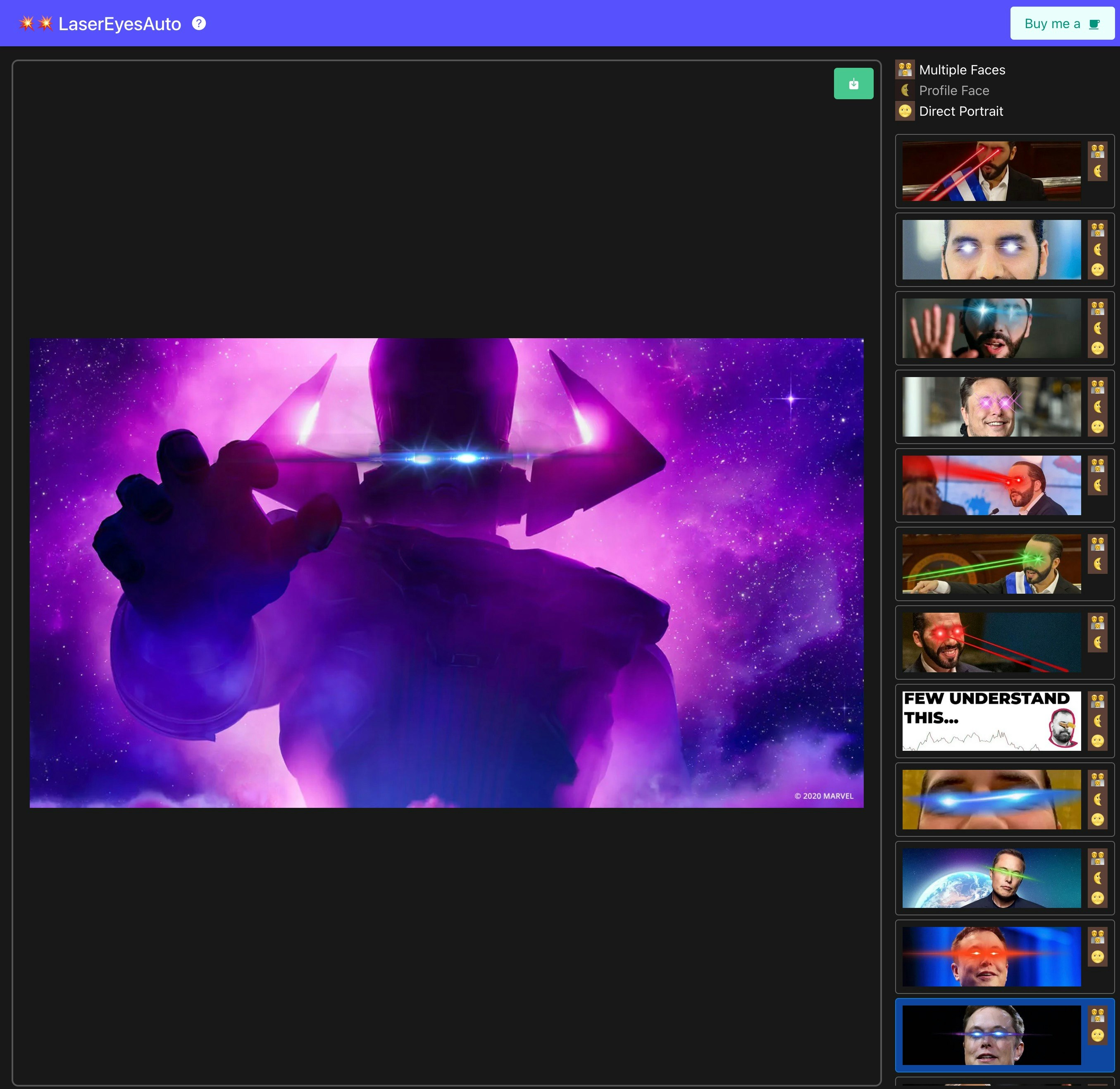
Task: Click the Galactus laser eyes canvas image
Action: click(x=446, y=573)
